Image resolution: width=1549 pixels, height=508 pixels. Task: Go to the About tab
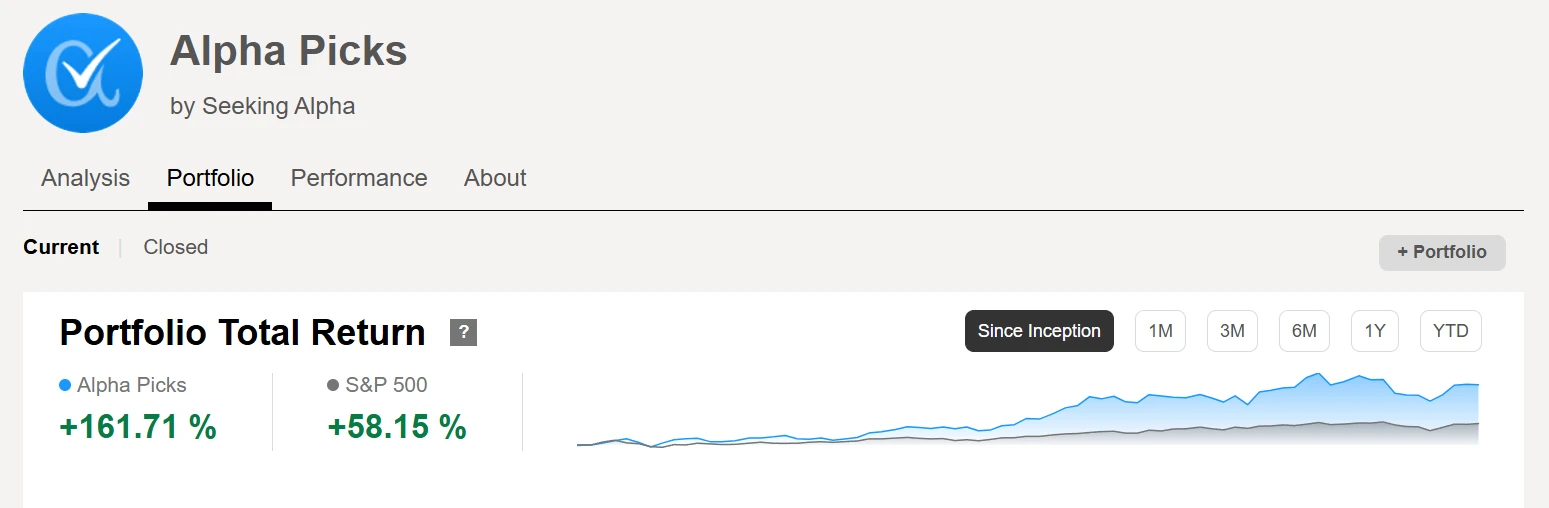495,178
